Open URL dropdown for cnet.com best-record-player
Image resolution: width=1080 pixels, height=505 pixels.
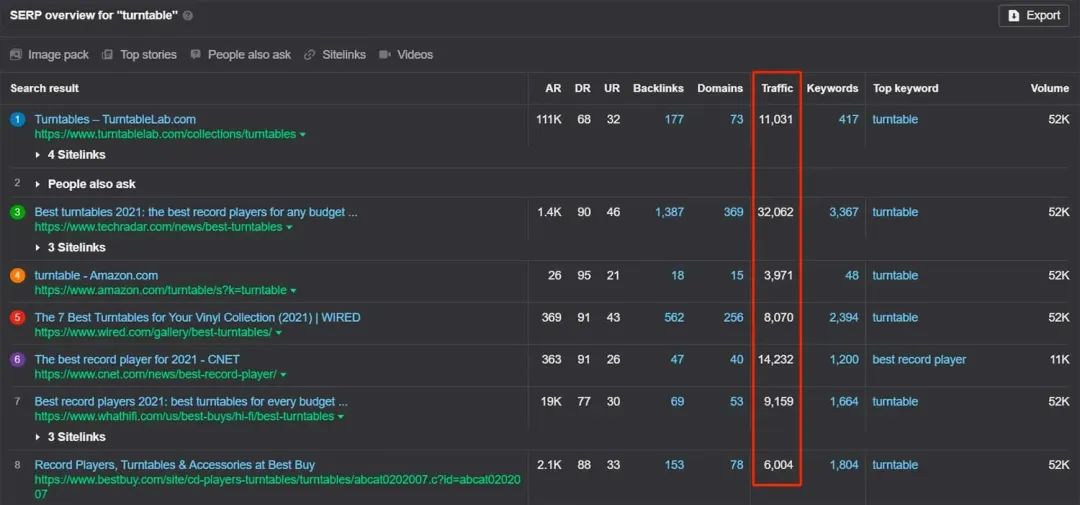tap(284, 375)
